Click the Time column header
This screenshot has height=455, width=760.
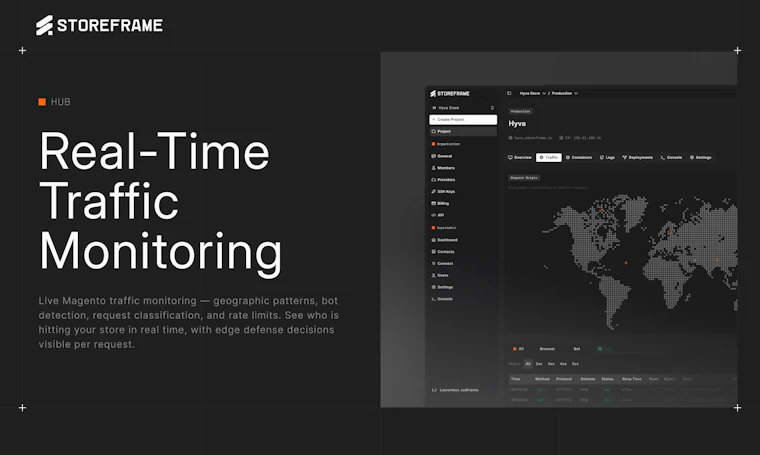pos(516,379)
